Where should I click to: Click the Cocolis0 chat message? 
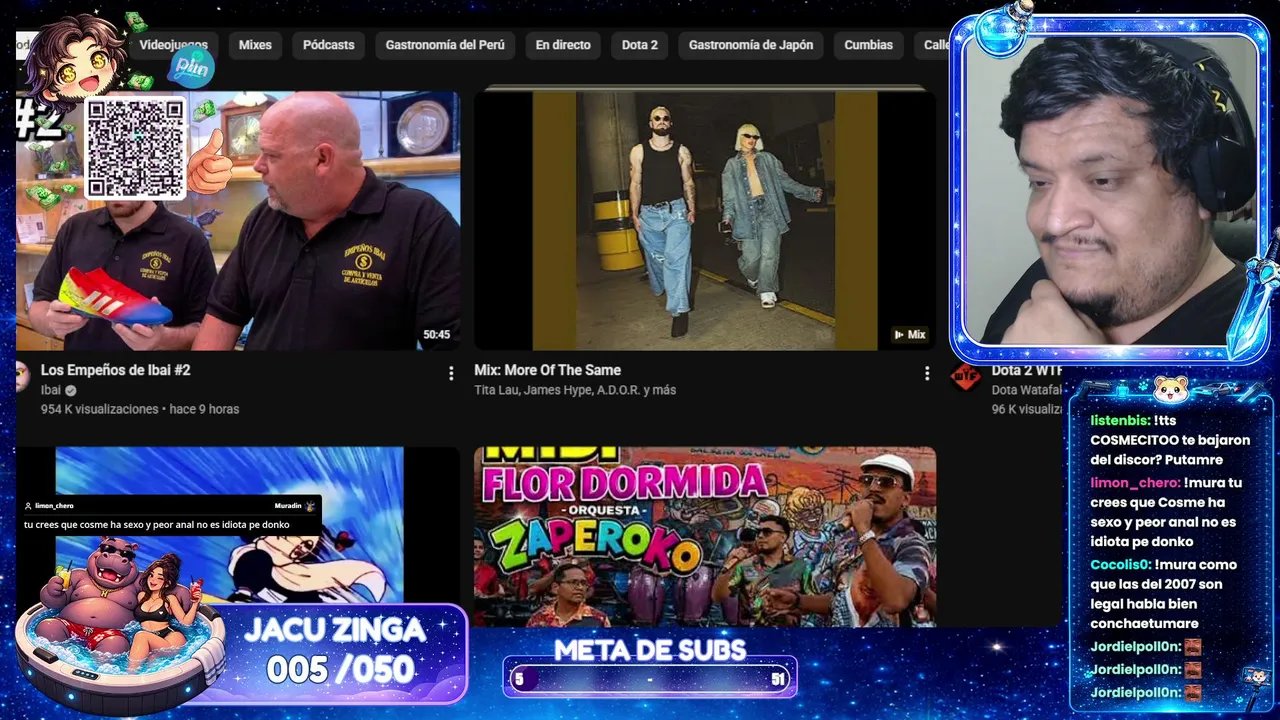[x=1166, y=594]
